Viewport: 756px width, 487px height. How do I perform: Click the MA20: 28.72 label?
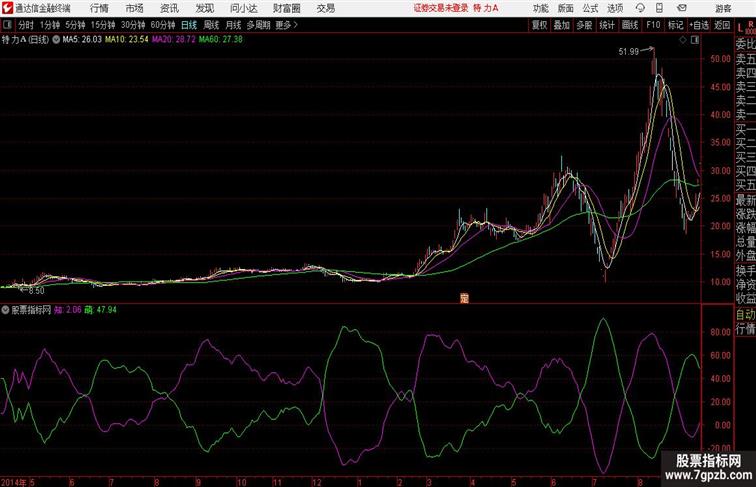(174, 40)
